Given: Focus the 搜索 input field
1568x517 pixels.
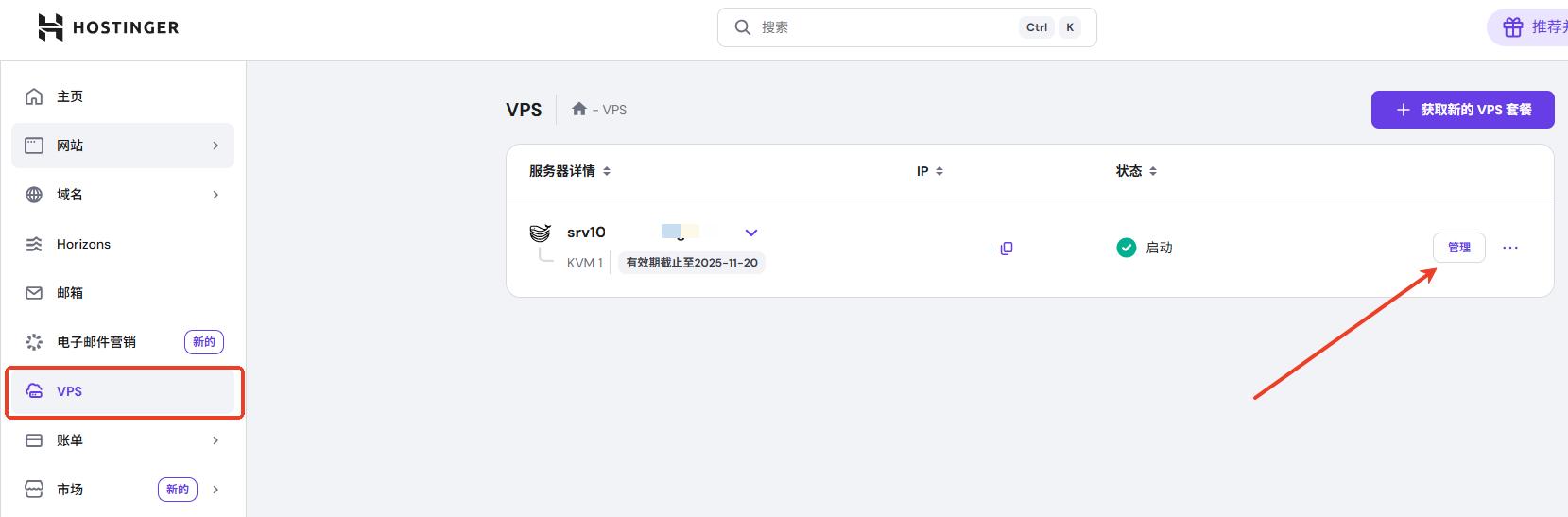Looking at the screenshot, I should click(x=879, y=27).
